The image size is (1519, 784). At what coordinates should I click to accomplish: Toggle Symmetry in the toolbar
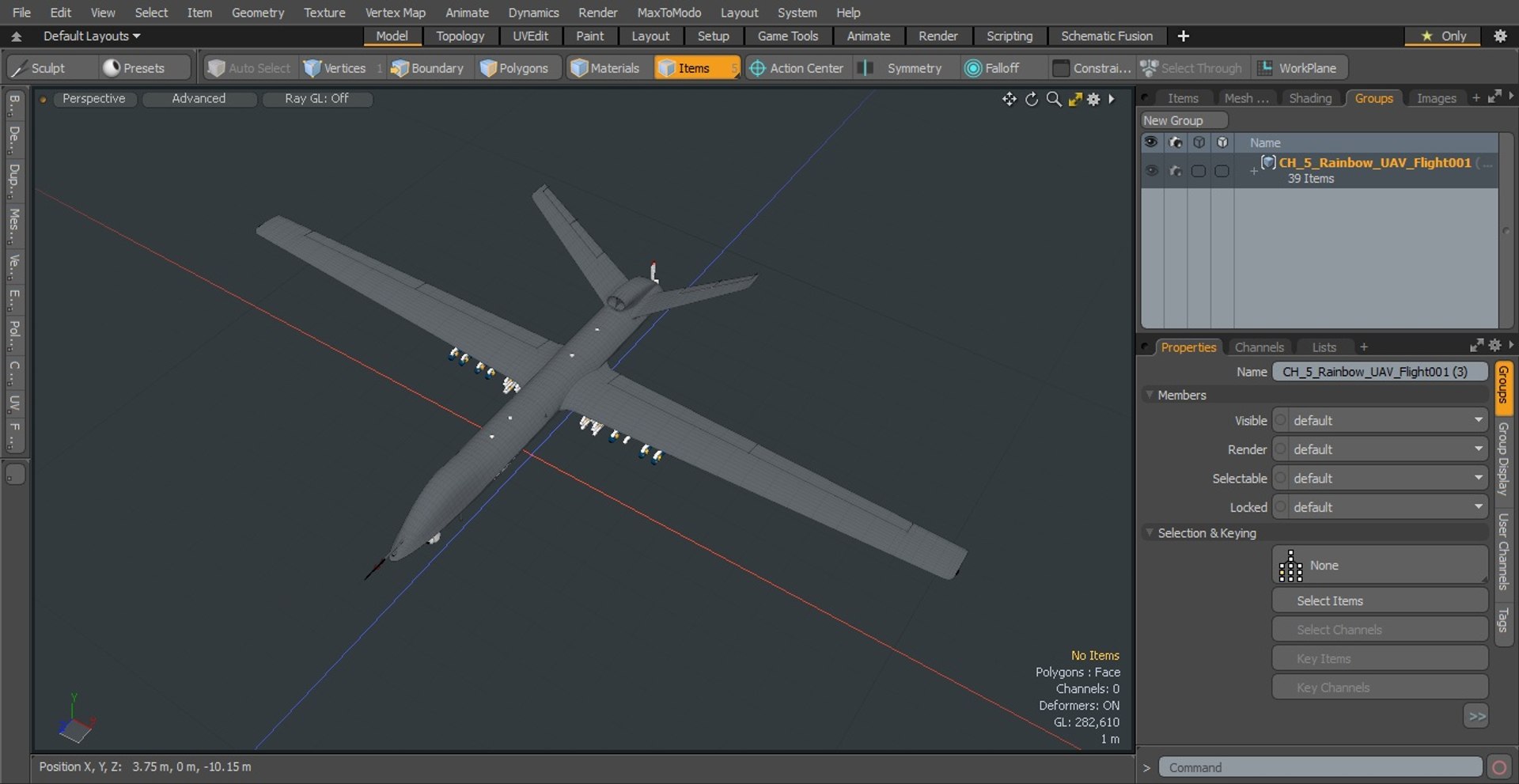point(902,68)
